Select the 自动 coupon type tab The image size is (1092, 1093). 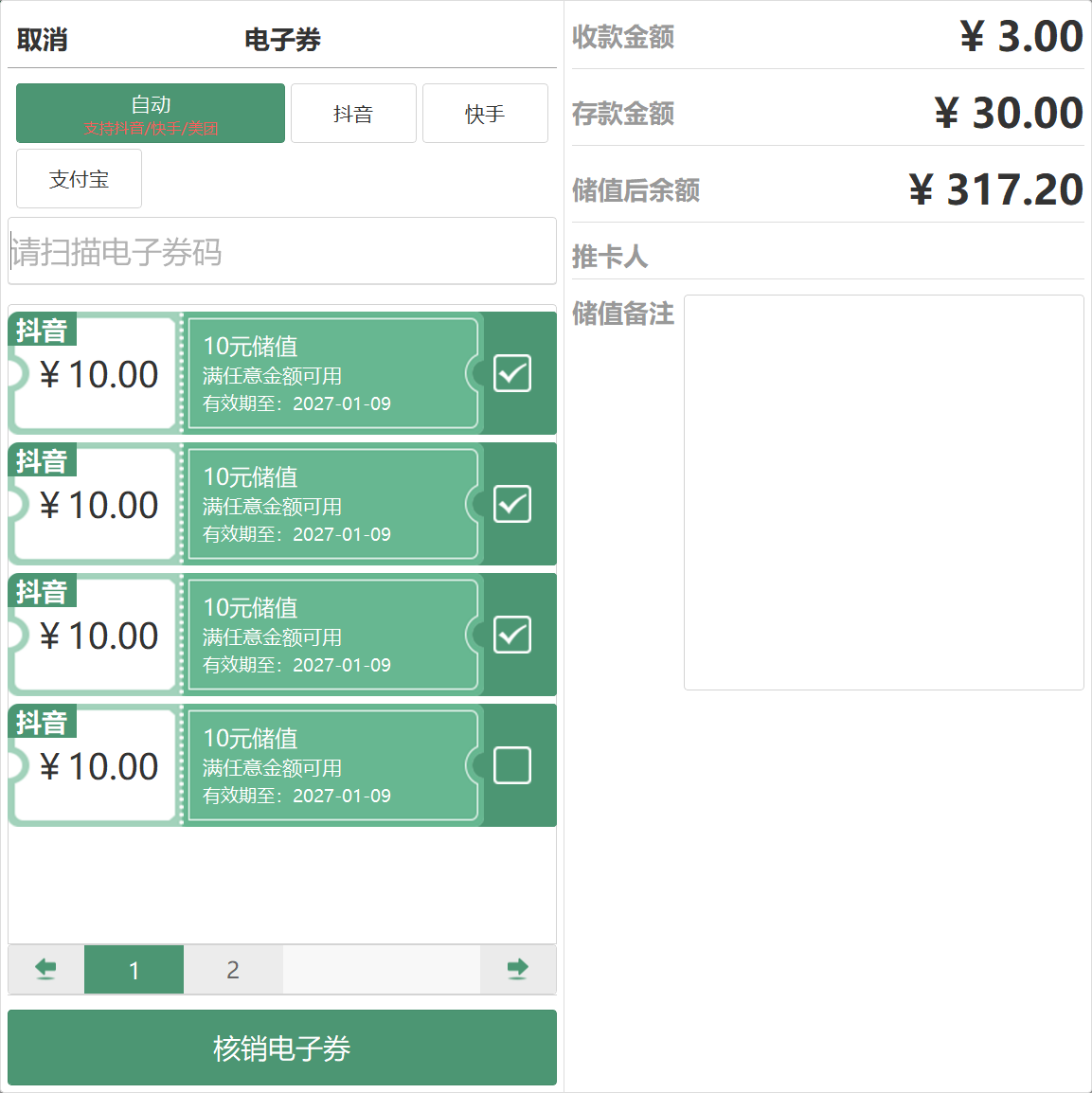[151, 114]
